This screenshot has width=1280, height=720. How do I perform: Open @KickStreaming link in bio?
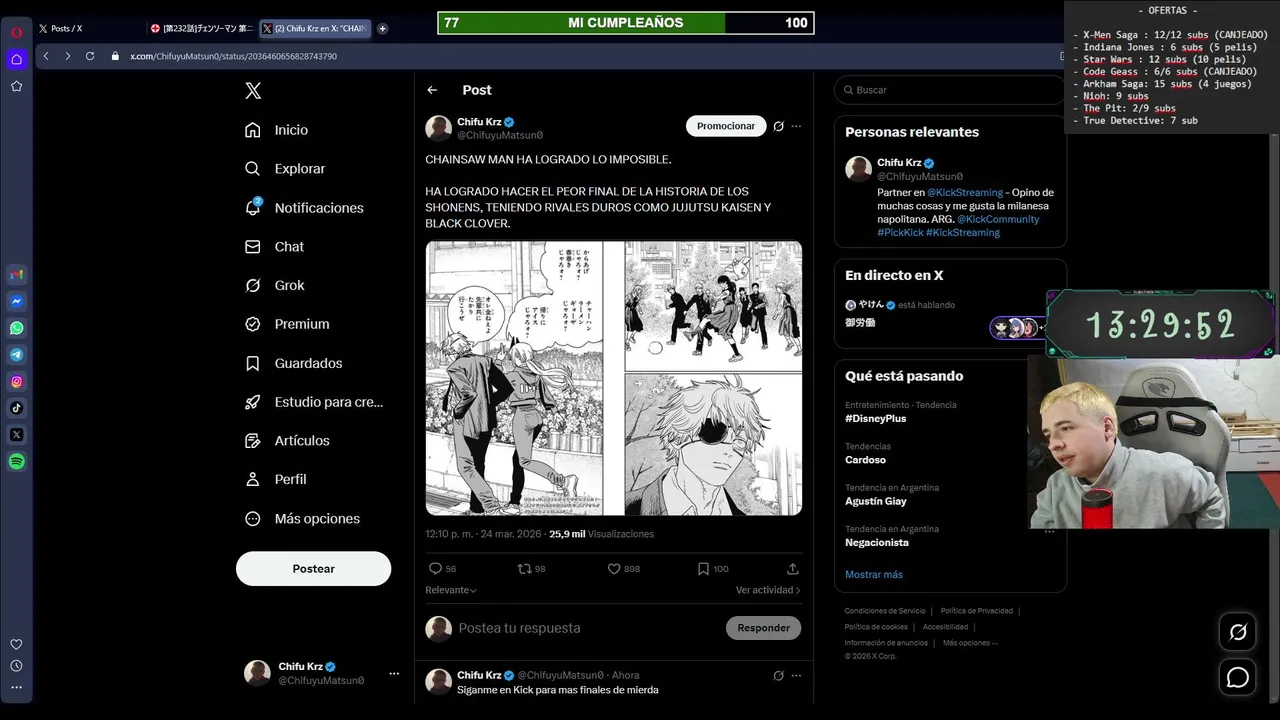(965, 192)
